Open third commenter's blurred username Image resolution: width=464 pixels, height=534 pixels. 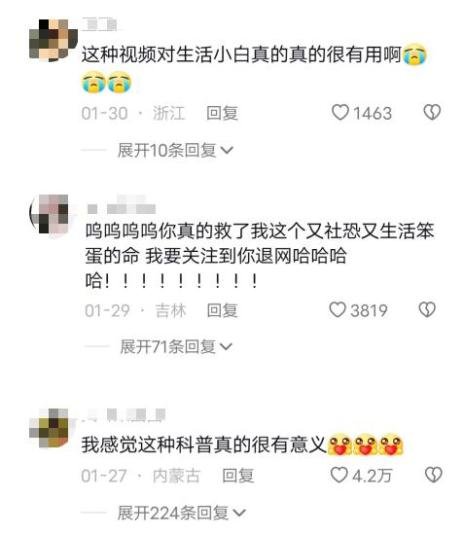click(x=124, y=415)
